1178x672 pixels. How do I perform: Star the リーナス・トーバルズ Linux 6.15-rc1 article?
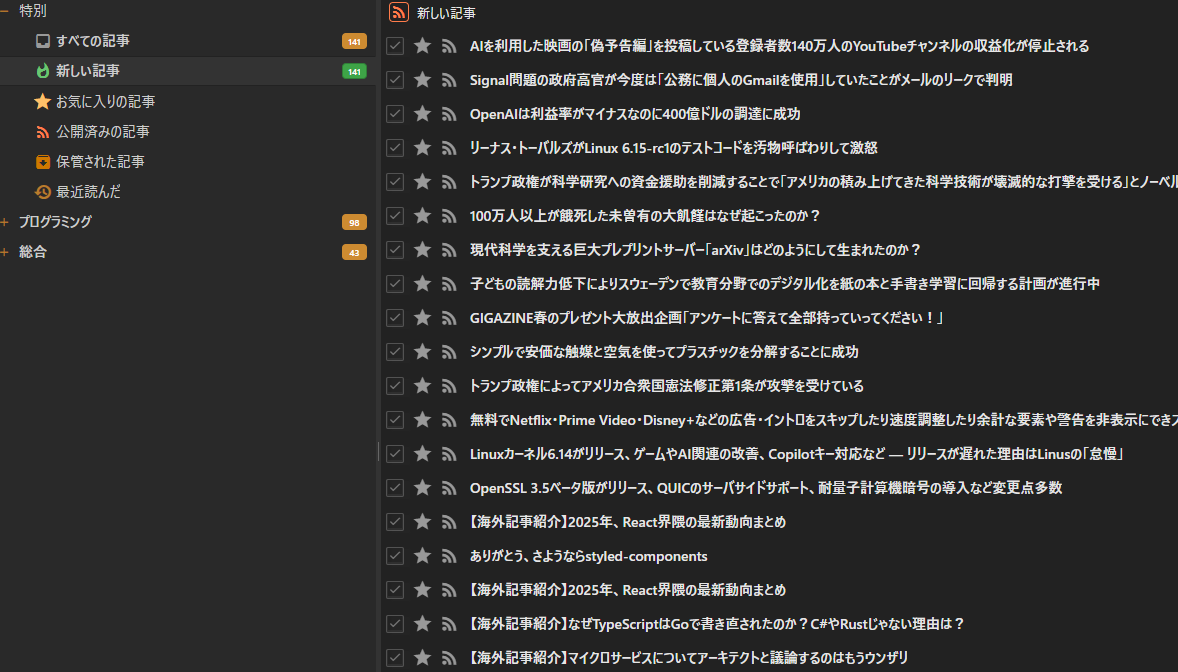(422, 147)
